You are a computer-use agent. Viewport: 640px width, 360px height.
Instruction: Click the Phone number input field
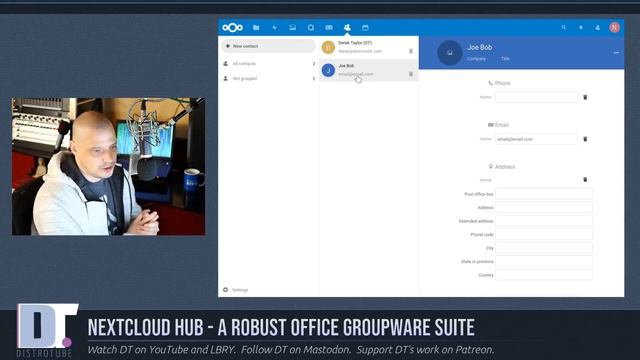click(536, 97)
